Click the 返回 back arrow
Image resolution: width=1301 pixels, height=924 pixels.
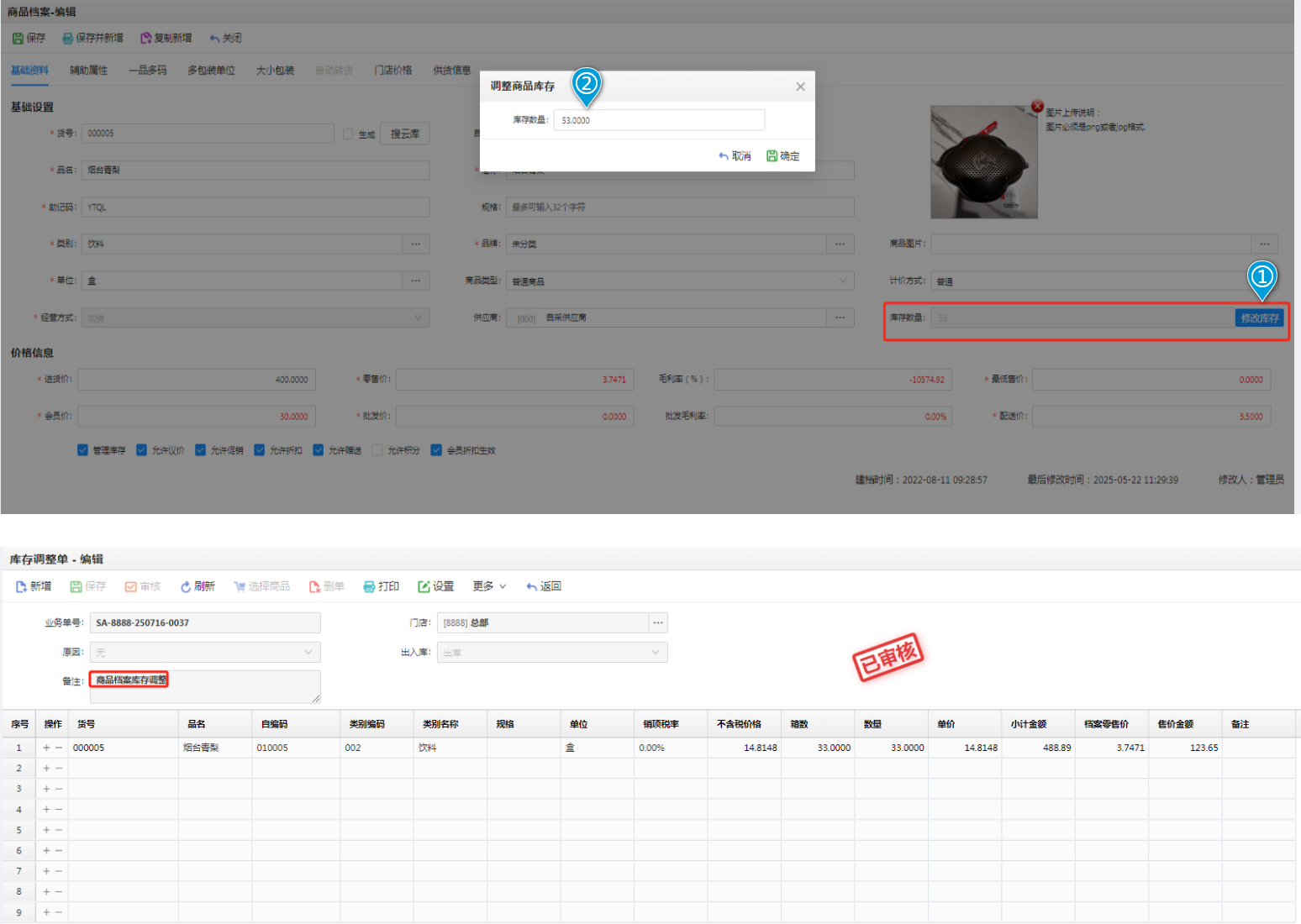click(531, 586)
